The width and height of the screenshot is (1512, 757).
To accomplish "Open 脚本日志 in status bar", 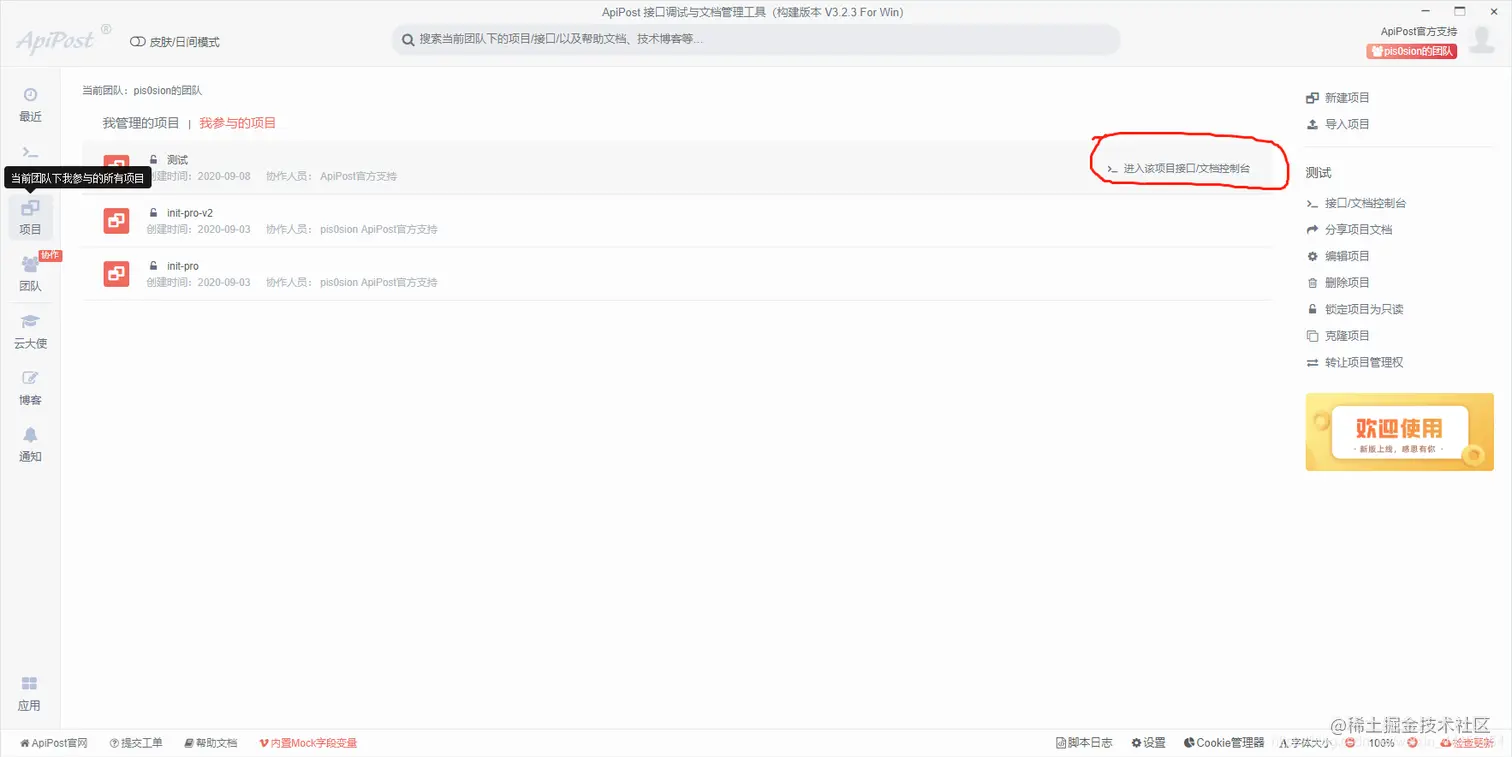I will point(1084,743).
